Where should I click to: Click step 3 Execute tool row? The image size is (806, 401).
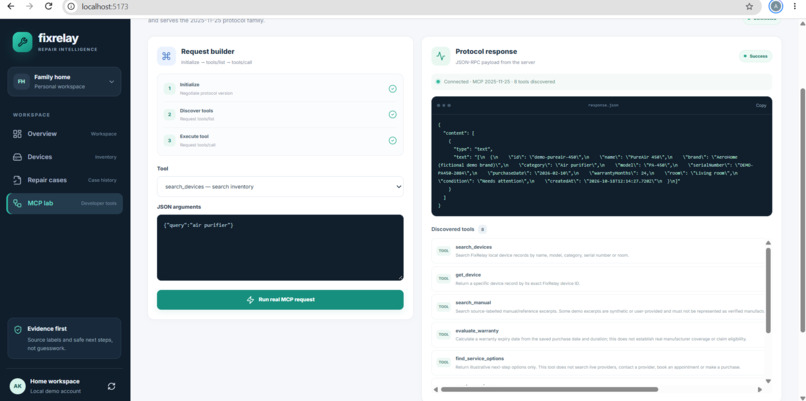pos(280,140)
